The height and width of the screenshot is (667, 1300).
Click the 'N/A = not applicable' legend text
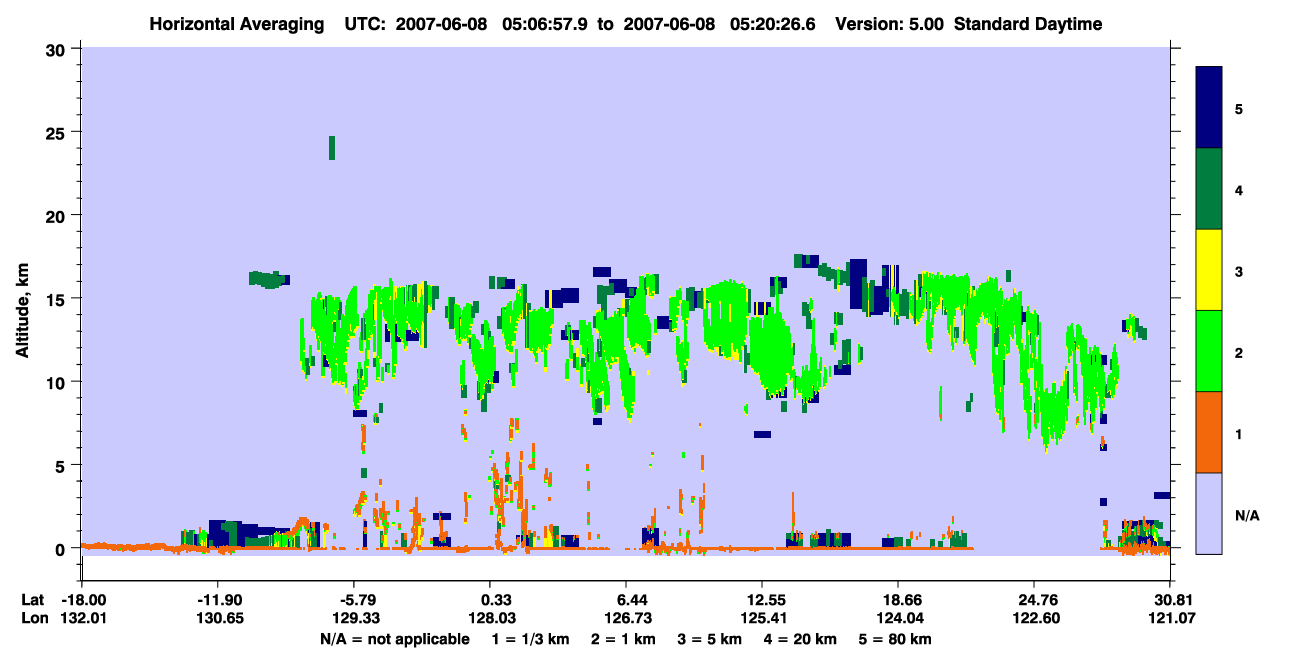point(394,639)
